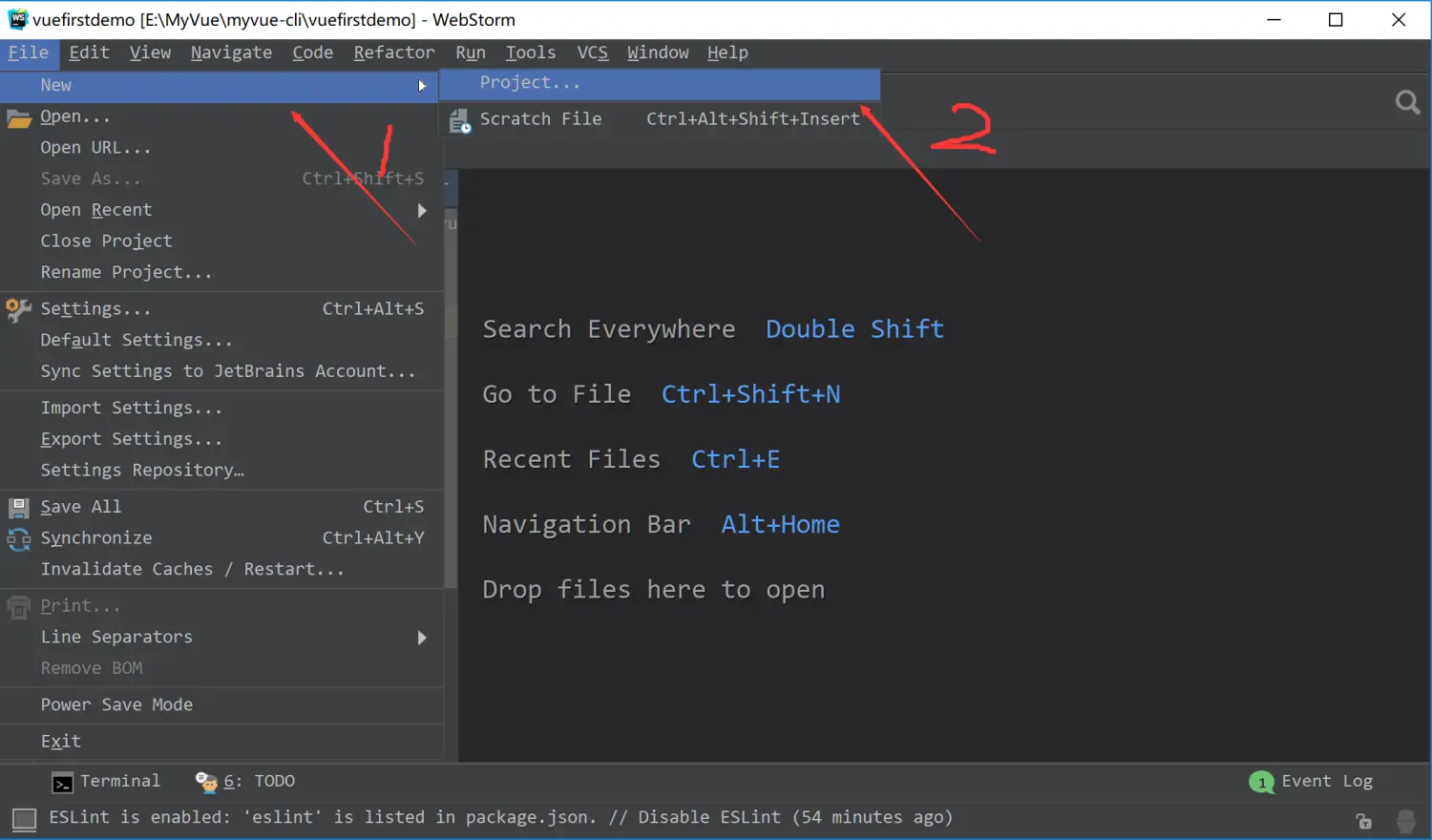Open the View menu

pyautogui.click(x=150, y=53)
